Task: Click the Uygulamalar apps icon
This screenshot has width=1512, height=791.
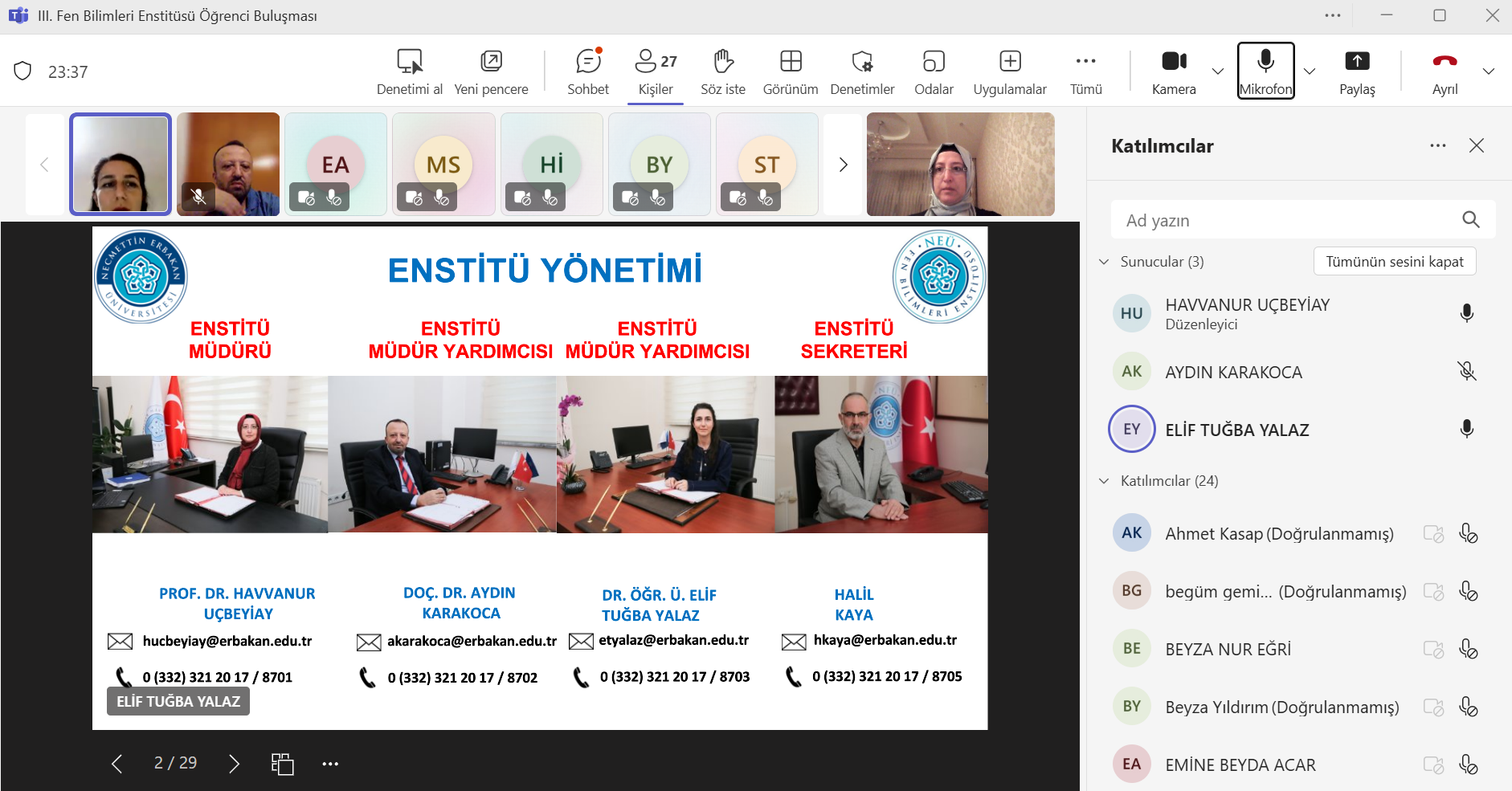Action: pyautogui.click(x=1009, y=71)
